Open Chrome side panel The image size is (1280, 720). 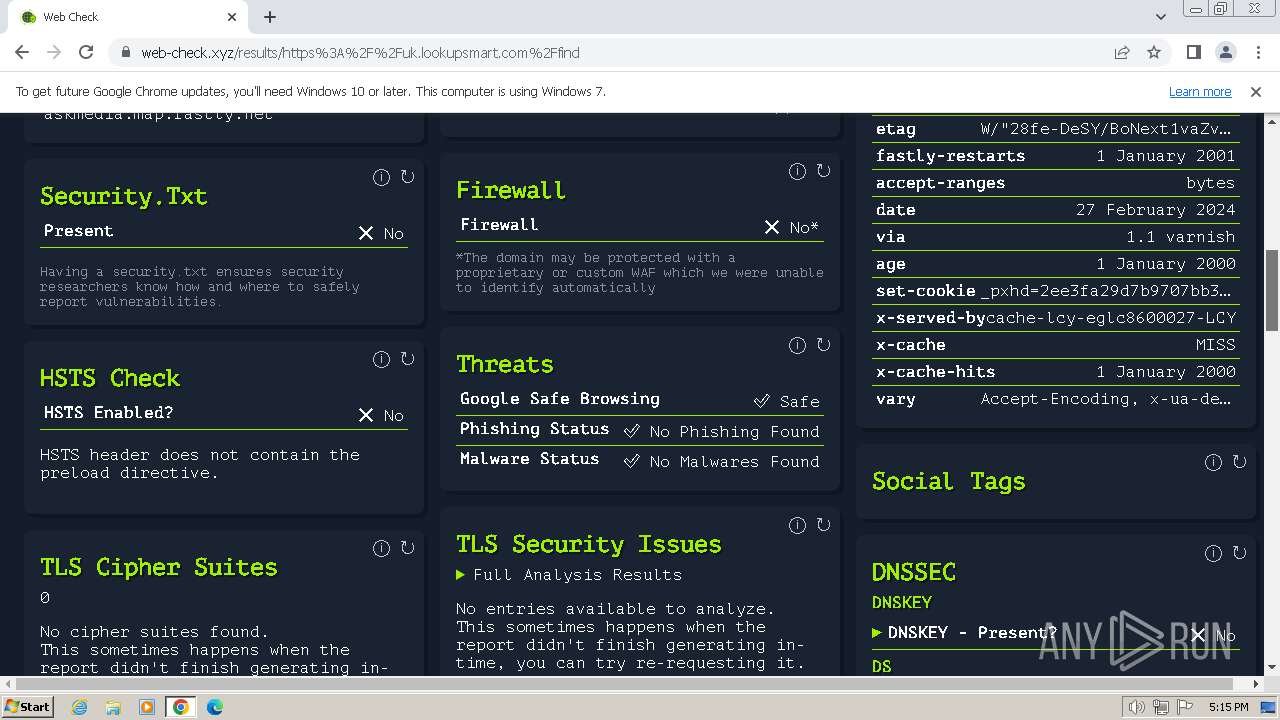(x=1193, y=52)
